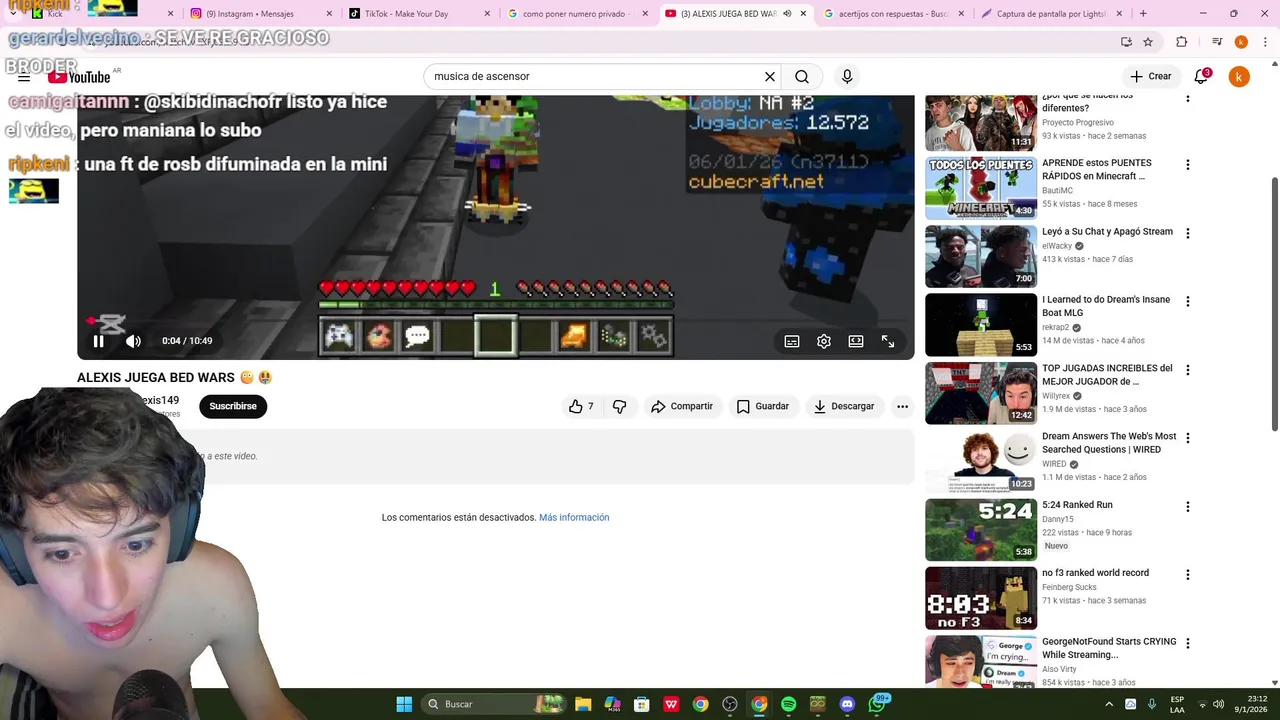The width and height of the screenshot is (1280, 720).
Task: Pause the playing YouTube video
Action: click(98, 341)
